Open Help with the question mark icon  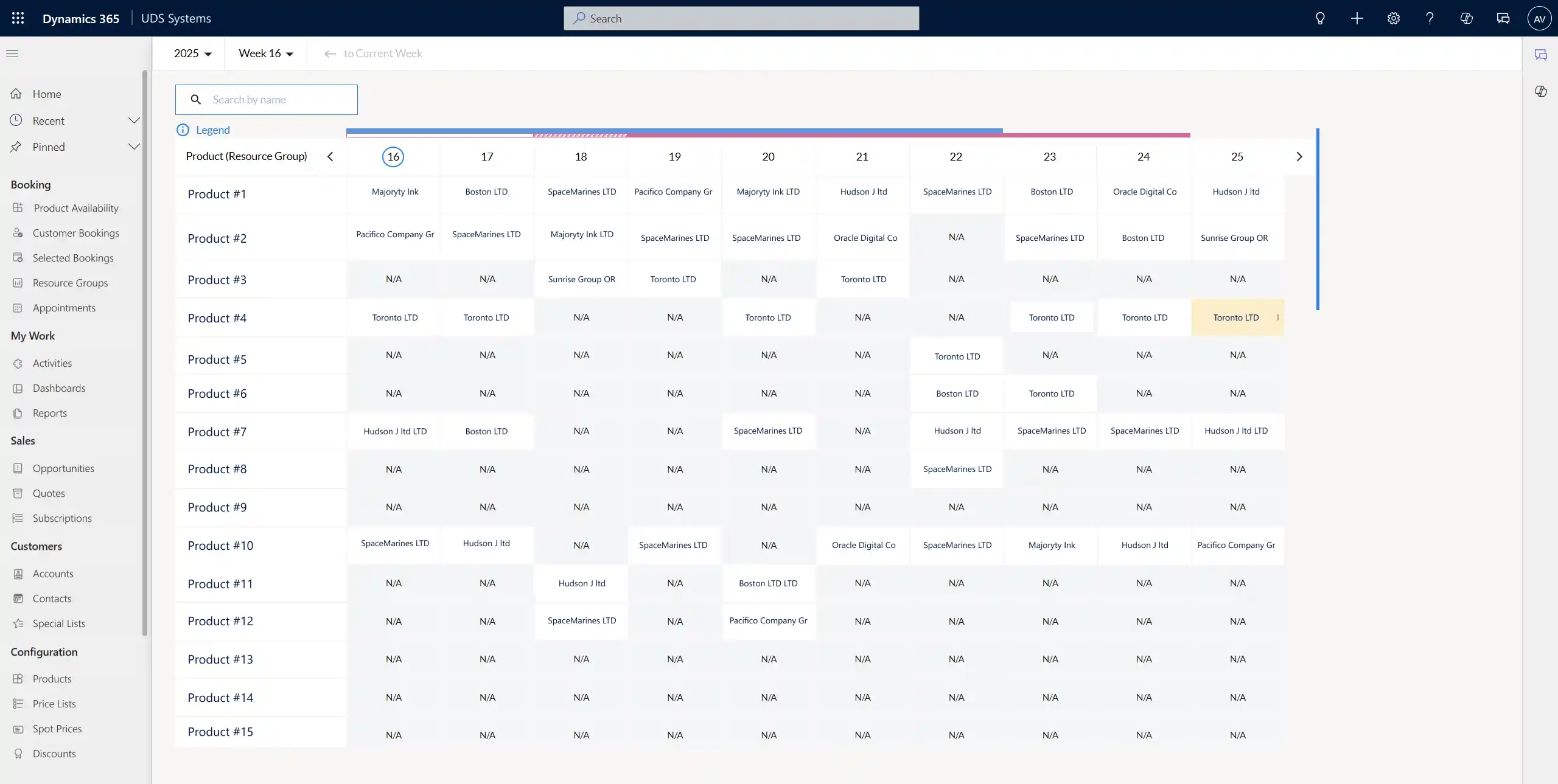[x=1430, y=18]
